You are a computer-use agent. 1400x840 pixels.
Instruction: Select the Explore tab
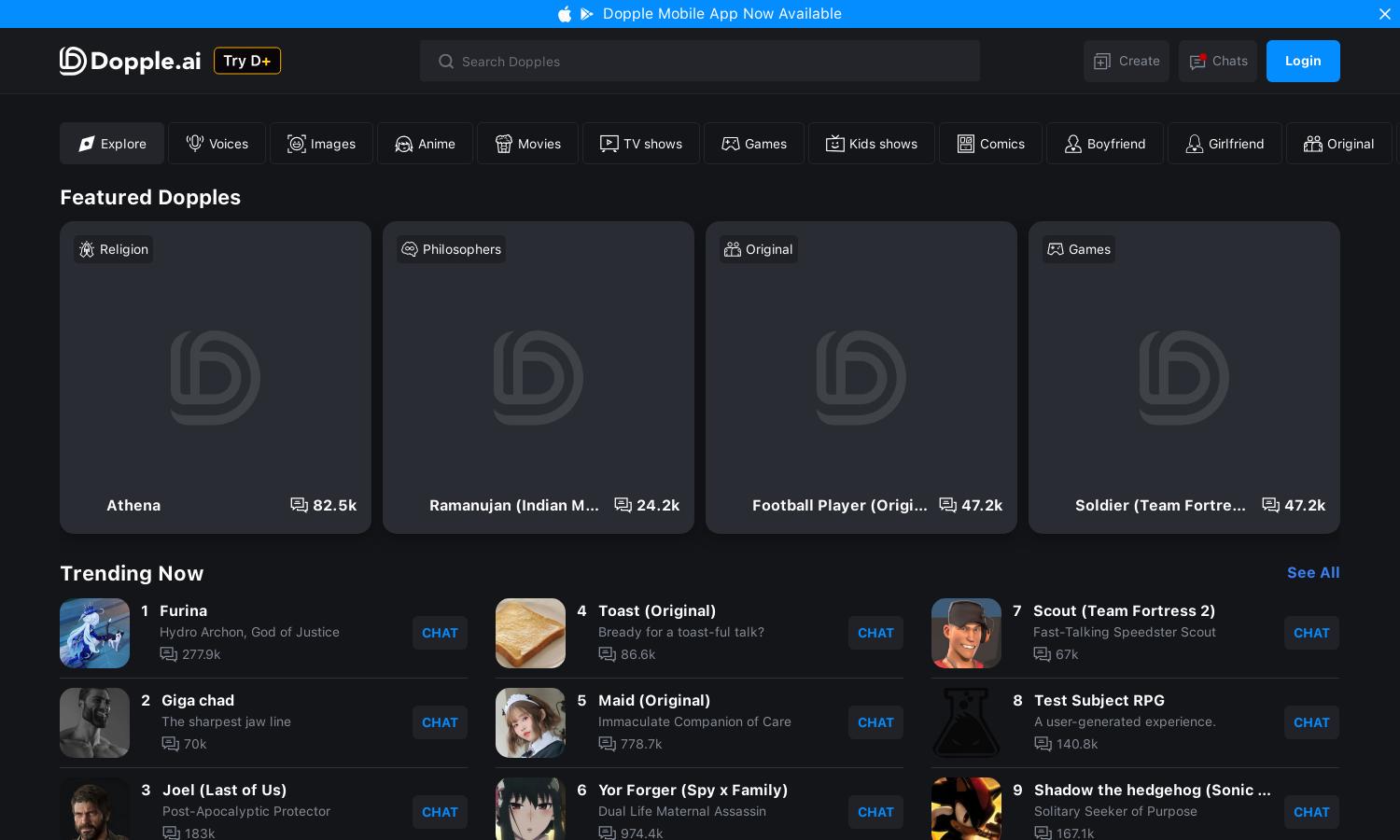click(x=112, y=144)
